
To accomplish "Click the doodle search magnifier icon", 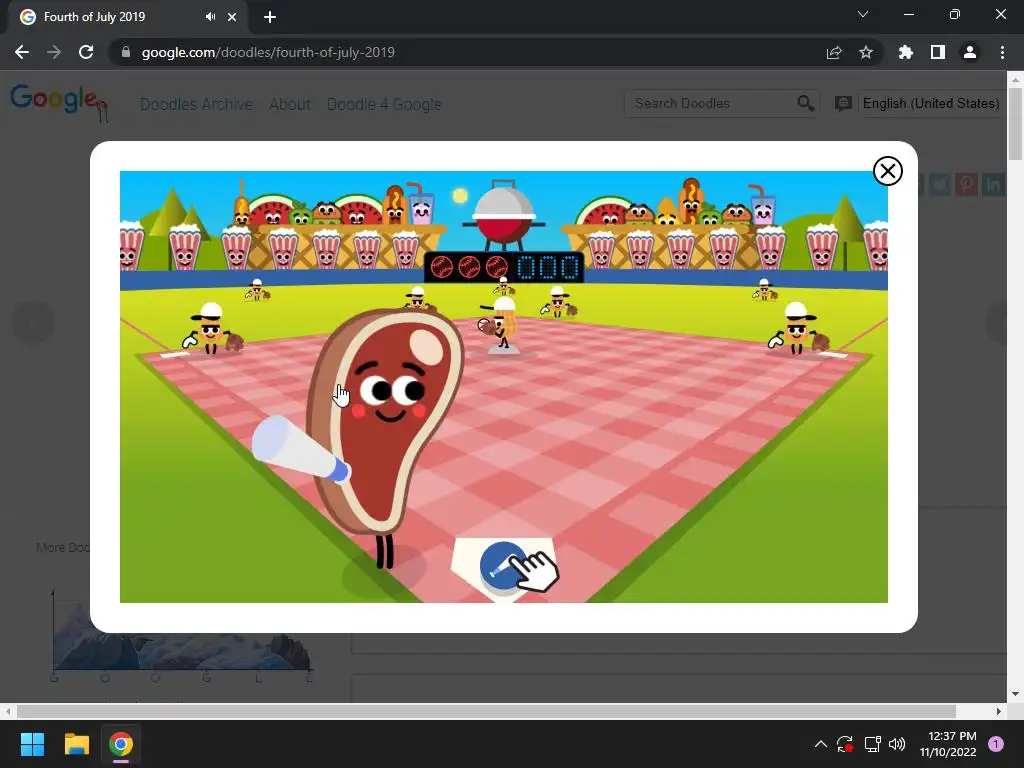I will click(x=806, y=103).
